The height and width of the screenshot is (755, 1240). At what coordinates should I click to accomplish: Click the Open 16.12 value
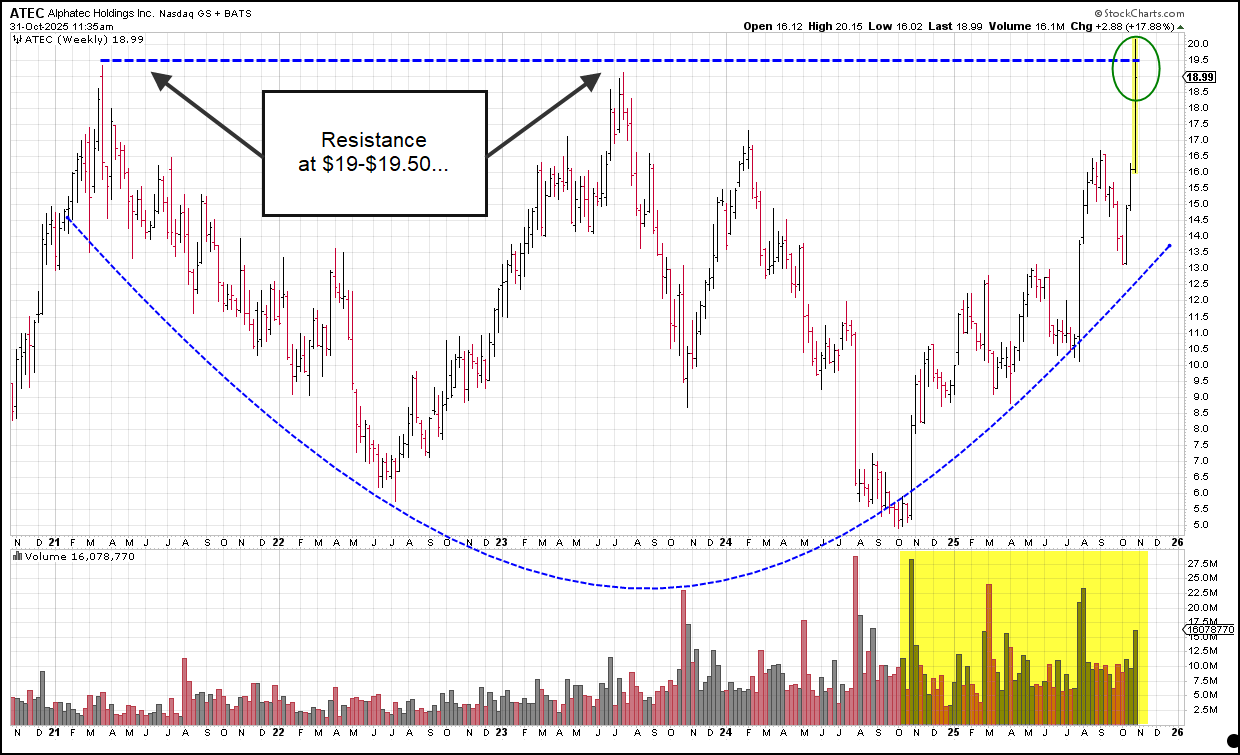pyautogui.click(x=774, y=26)
